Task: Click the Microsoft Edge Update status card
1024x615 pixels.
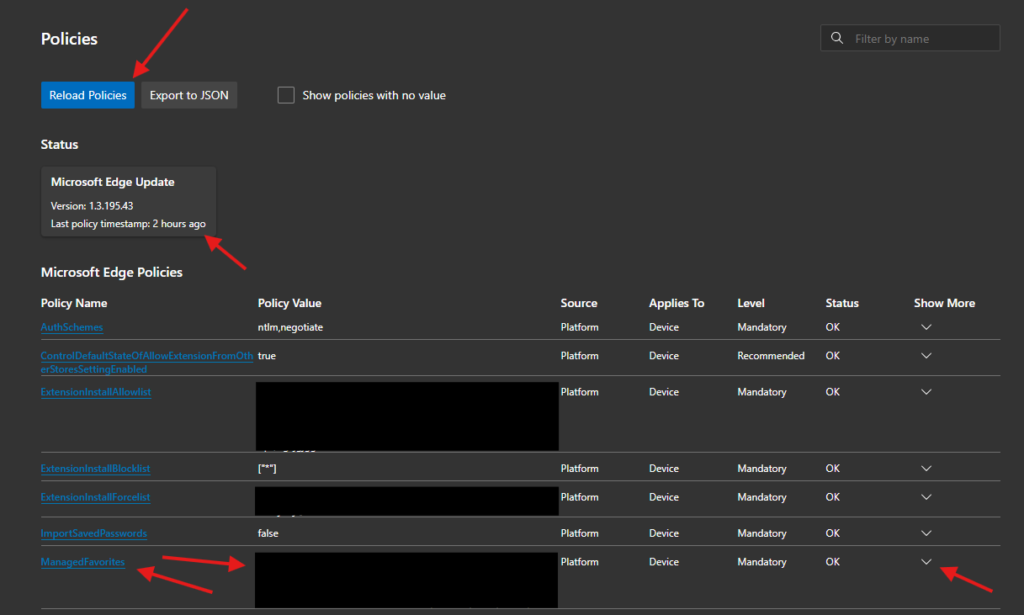Action: (128, 203)
